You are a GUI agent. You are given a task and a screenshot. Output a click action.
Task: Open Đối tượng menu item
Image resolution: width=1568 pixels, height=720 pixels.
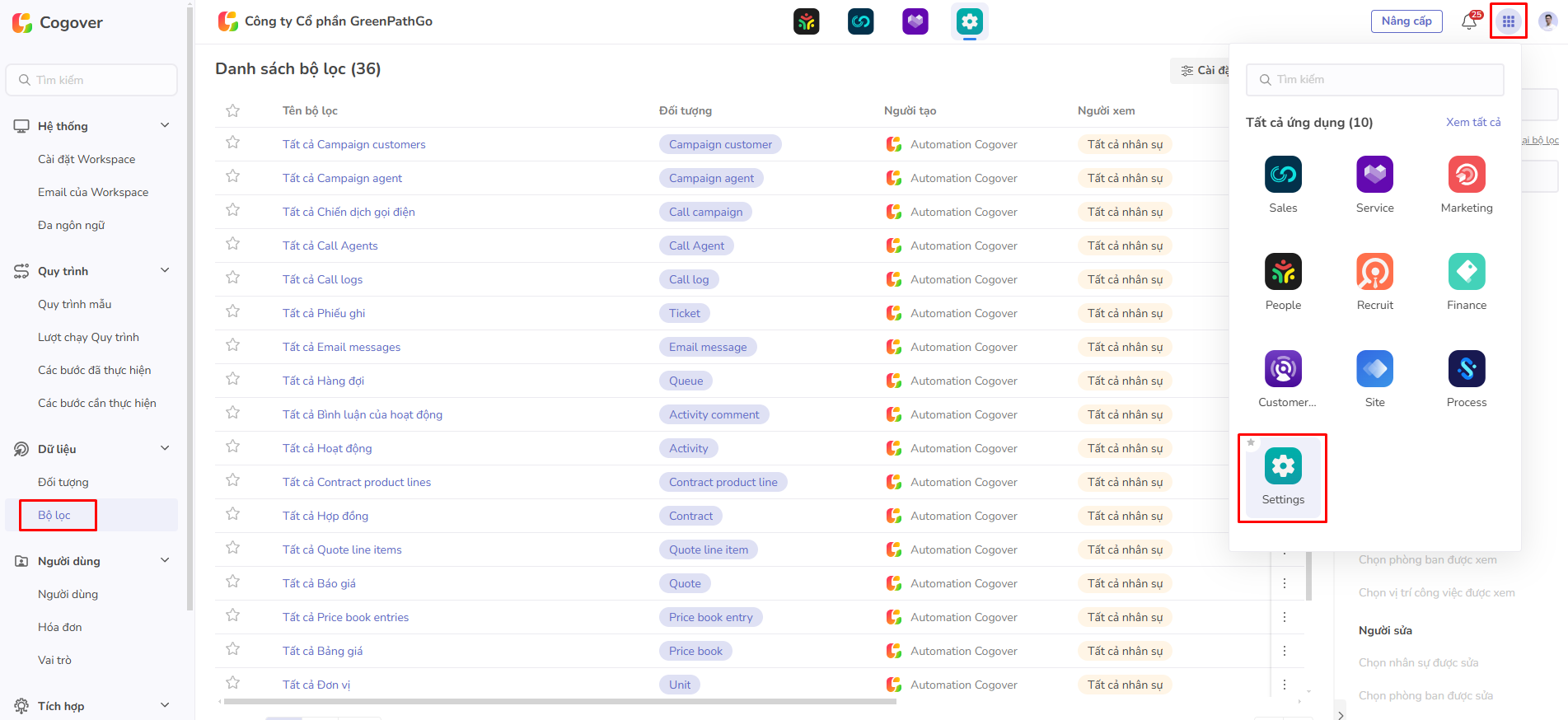(x=63, y=482)
